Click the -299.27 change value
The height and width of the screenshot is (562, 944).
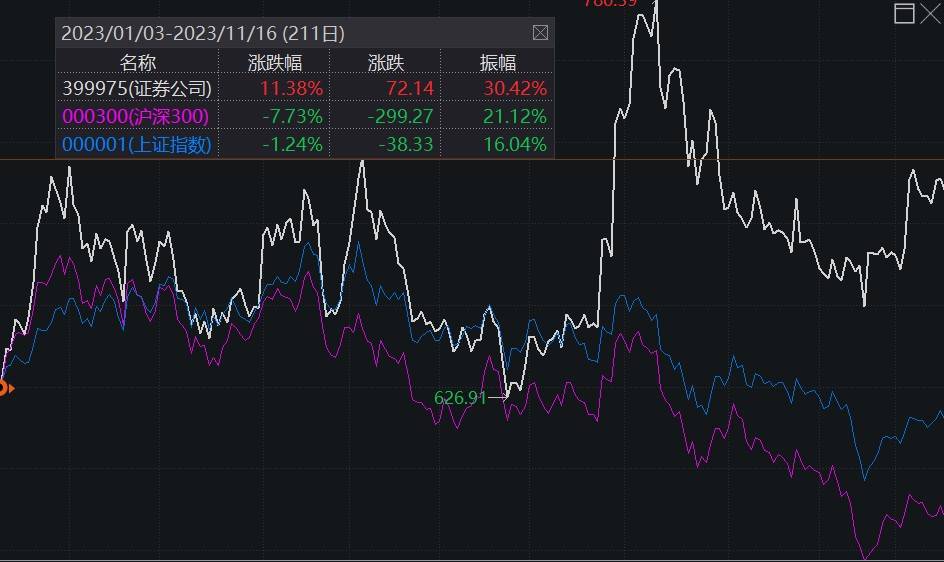pos(400,116)
